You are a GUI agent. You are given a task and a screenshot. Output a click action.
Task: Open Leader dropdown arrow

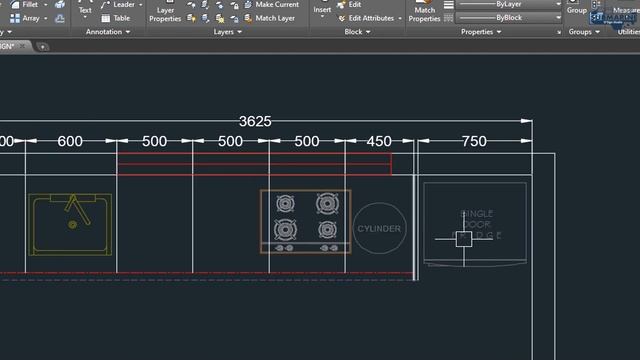[141, 4]
